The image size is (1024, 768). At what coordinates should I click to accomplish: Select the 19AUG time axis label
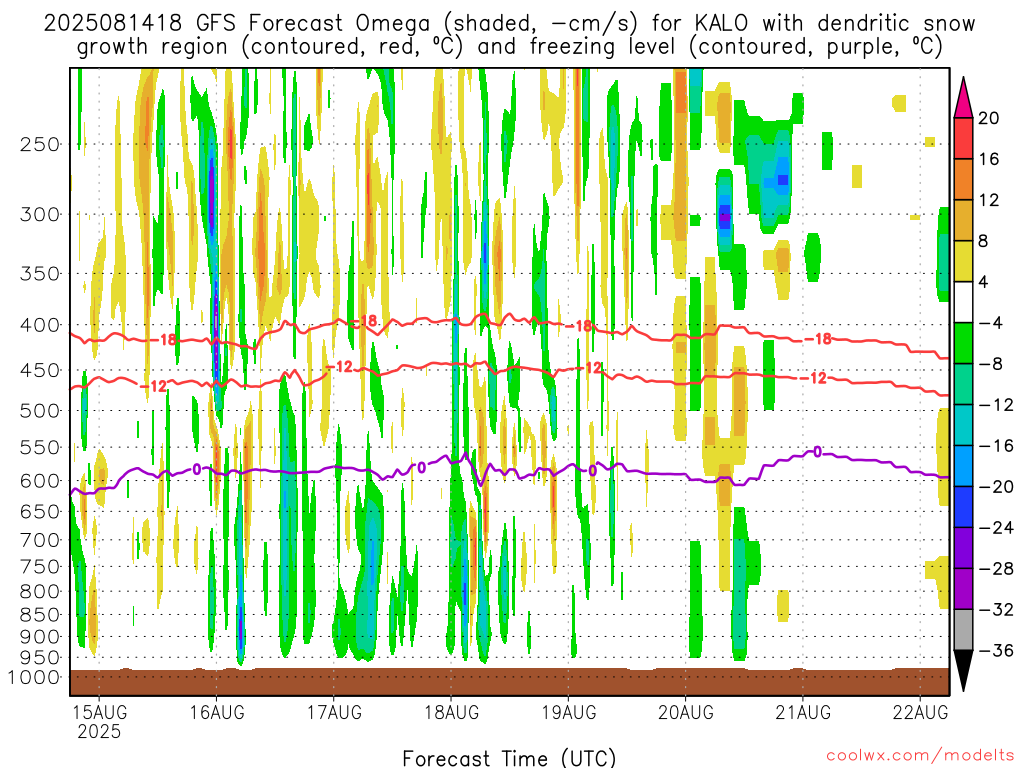point(568,712)
